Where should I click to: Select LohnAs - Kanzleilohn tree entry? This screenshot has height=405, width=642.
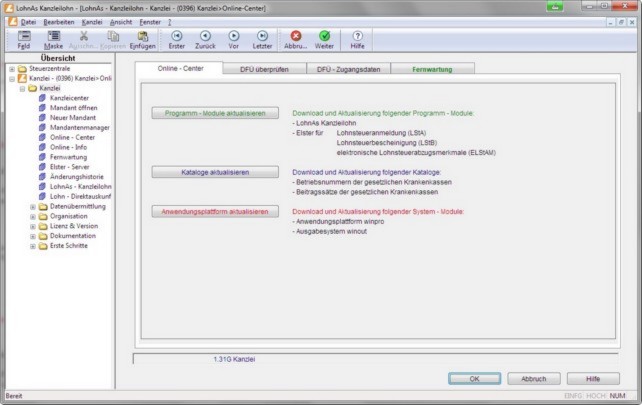(80, 186)
